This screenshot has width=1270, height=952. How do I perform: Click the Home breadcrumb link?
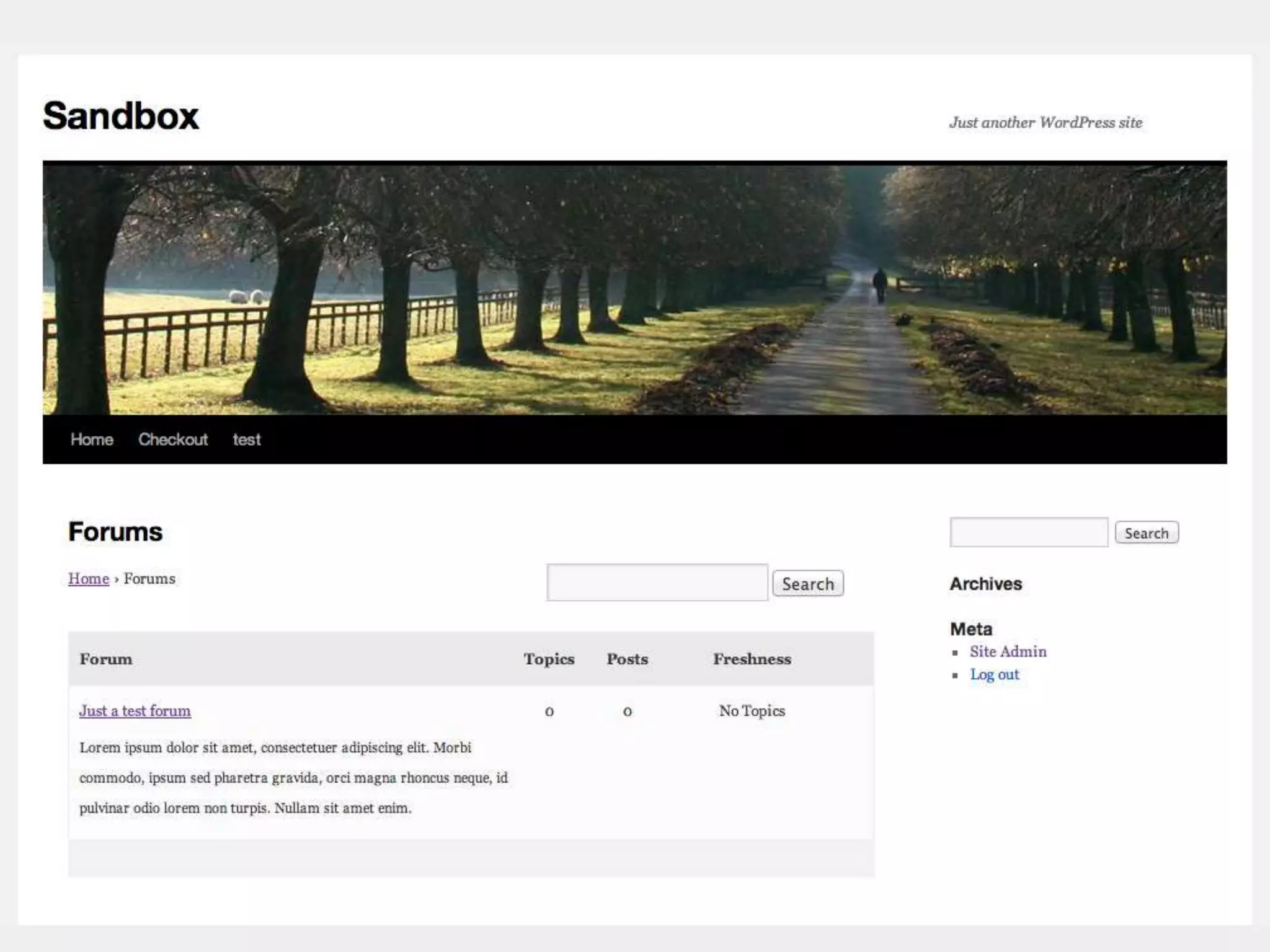88,578
